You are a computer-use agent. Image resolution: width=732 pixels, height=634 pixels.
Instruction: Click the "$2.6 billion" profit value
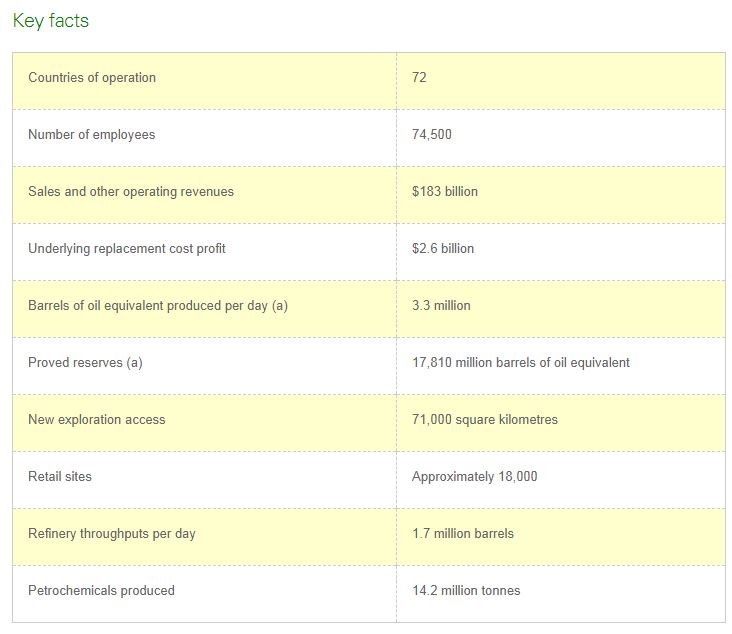443,249
